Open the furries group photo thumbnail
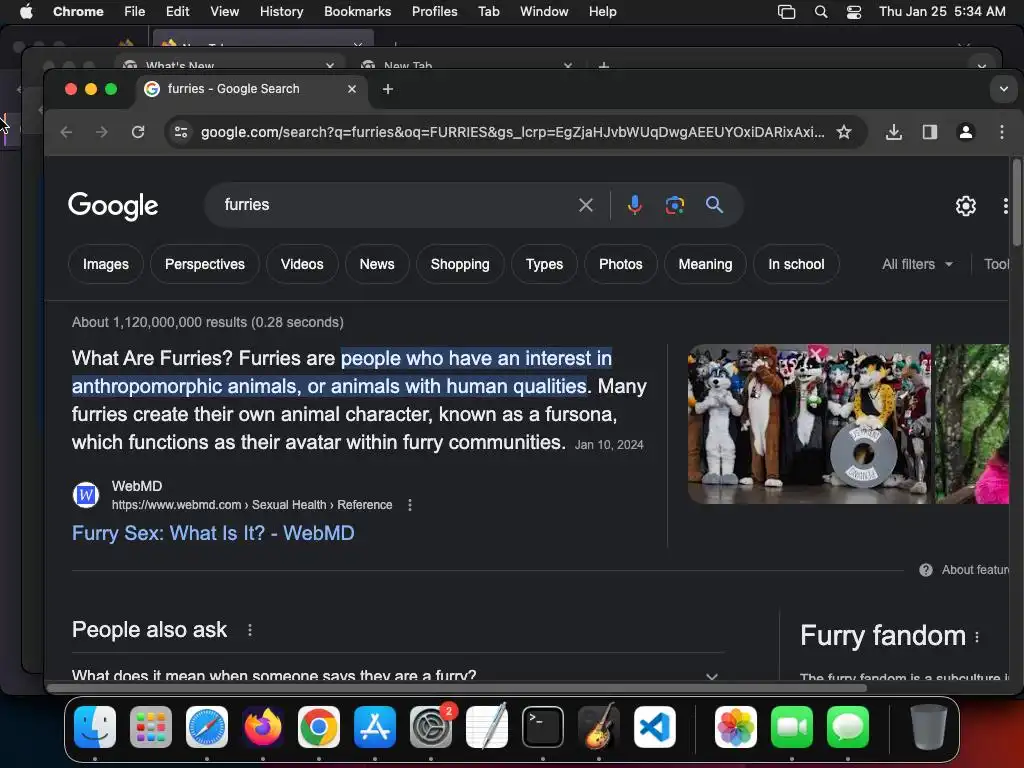This screenshot has width=1024, height=768. [x=809, y=424]
